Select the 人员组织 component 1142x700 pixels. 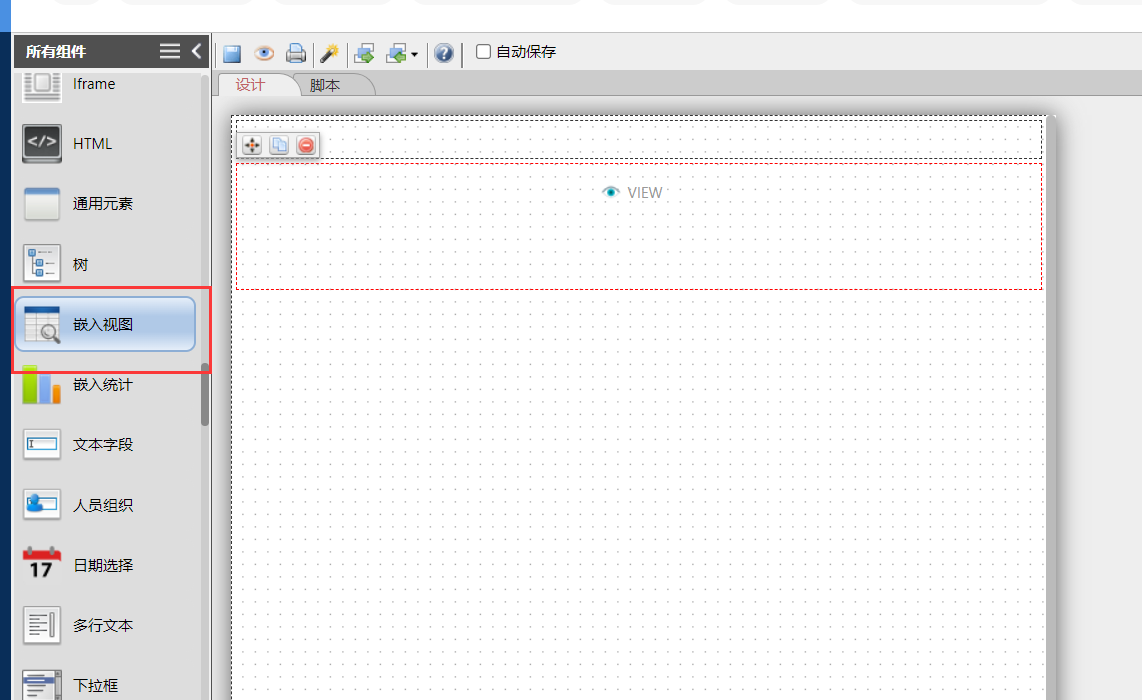click(106, 505)
